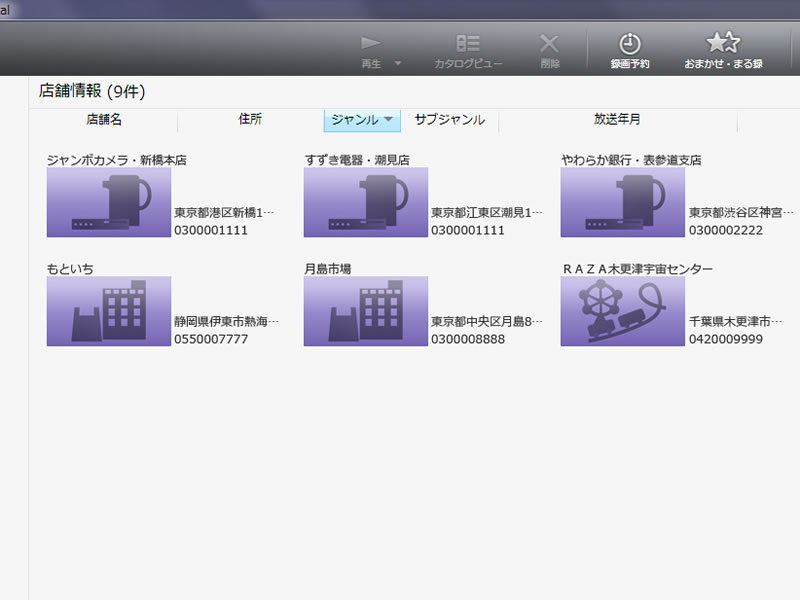This screenshot has width=800, height=600.
Task: Open the 月島市場 store thumbnail
Action: (x=366, y=311)
